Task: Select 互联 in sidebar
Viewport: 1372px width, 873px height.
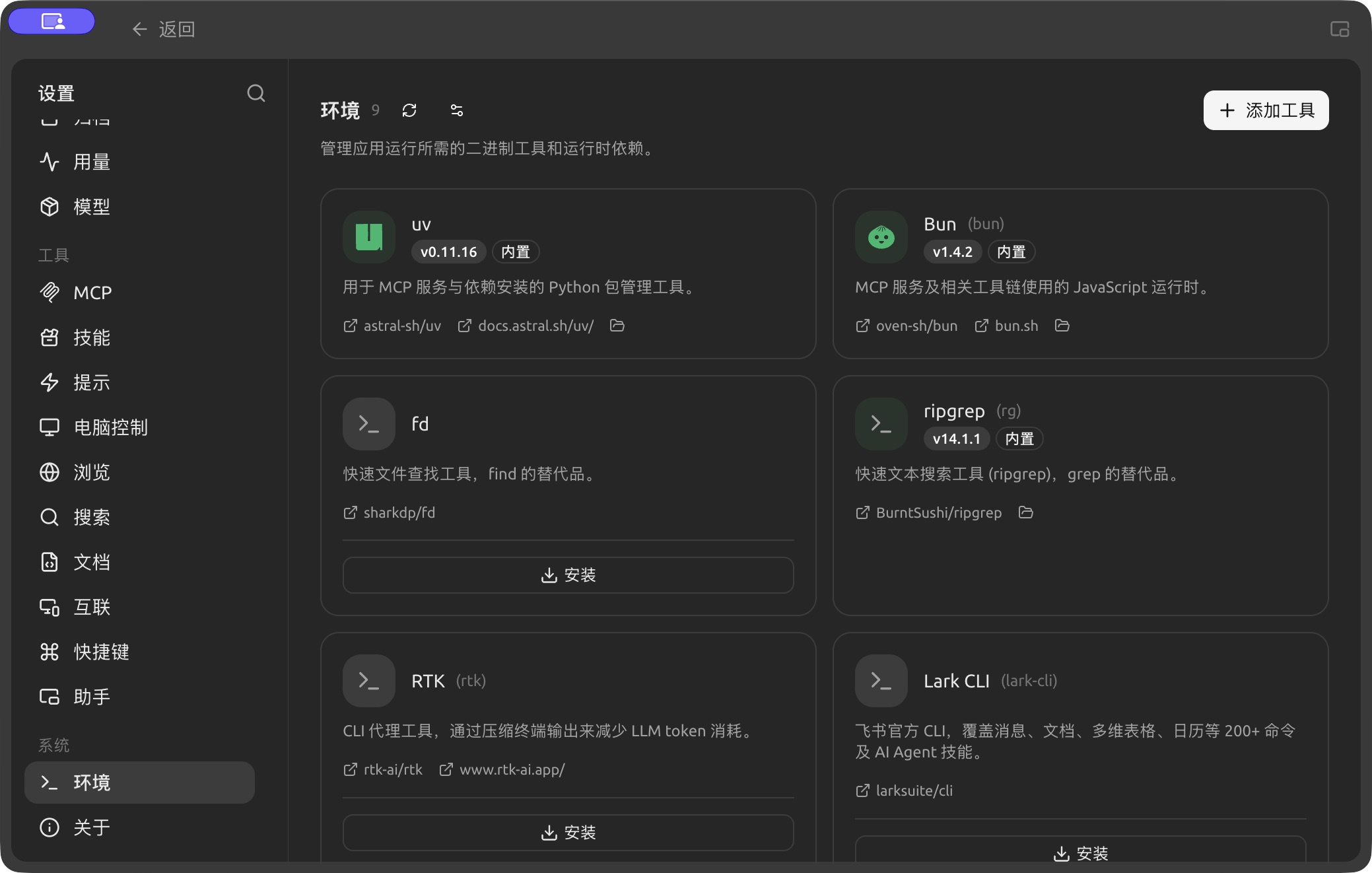Action: click(x=139, y=607)
